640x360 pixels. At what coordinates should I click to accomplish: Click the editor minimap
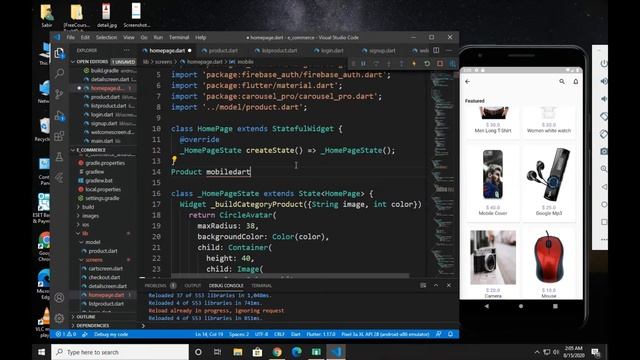(x=442, y=171)
